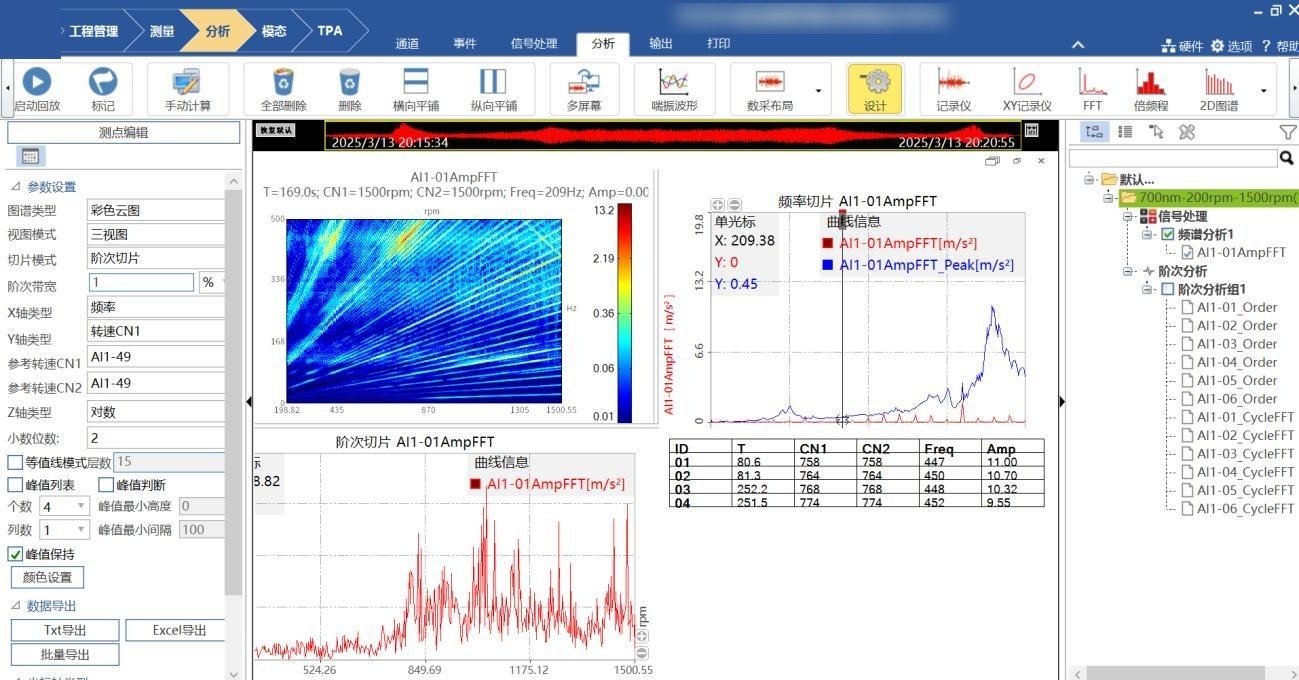Select AI1-03_Order in tree
The height and width of the screenshot is (680, 1299).
tap(1236, 344)
